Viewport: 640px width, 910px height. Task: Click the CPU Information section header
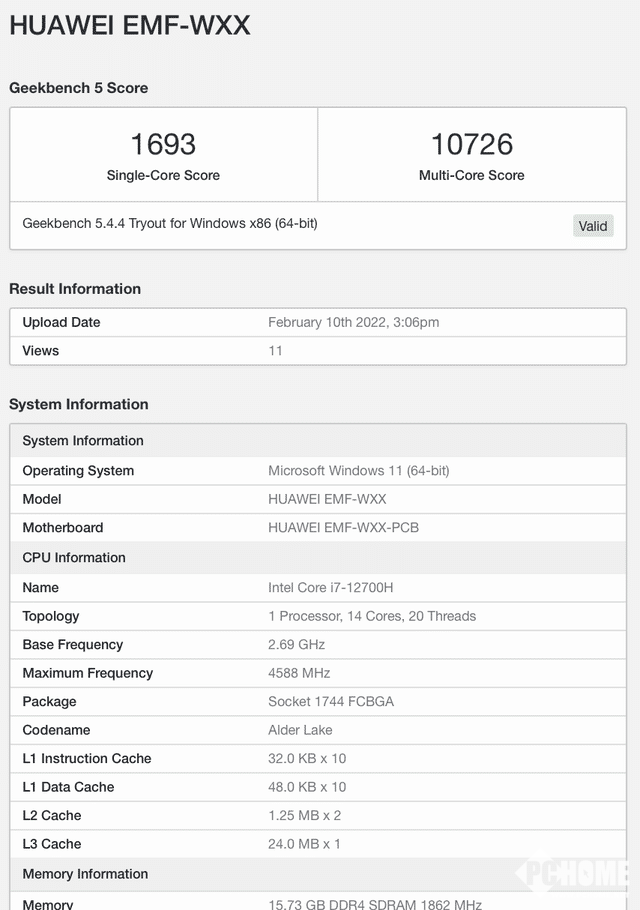point(318,558)
